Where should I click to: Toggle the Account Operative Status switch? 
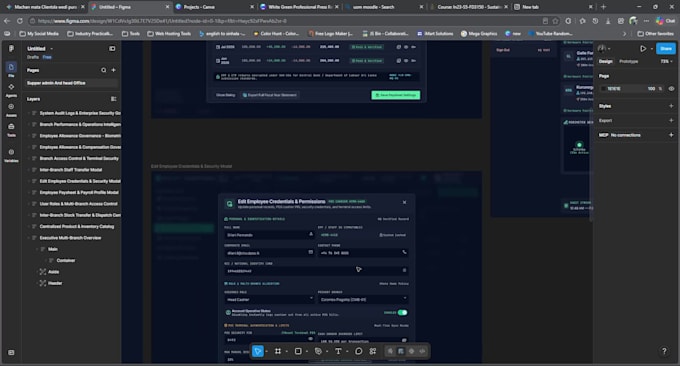pos(402,313)
